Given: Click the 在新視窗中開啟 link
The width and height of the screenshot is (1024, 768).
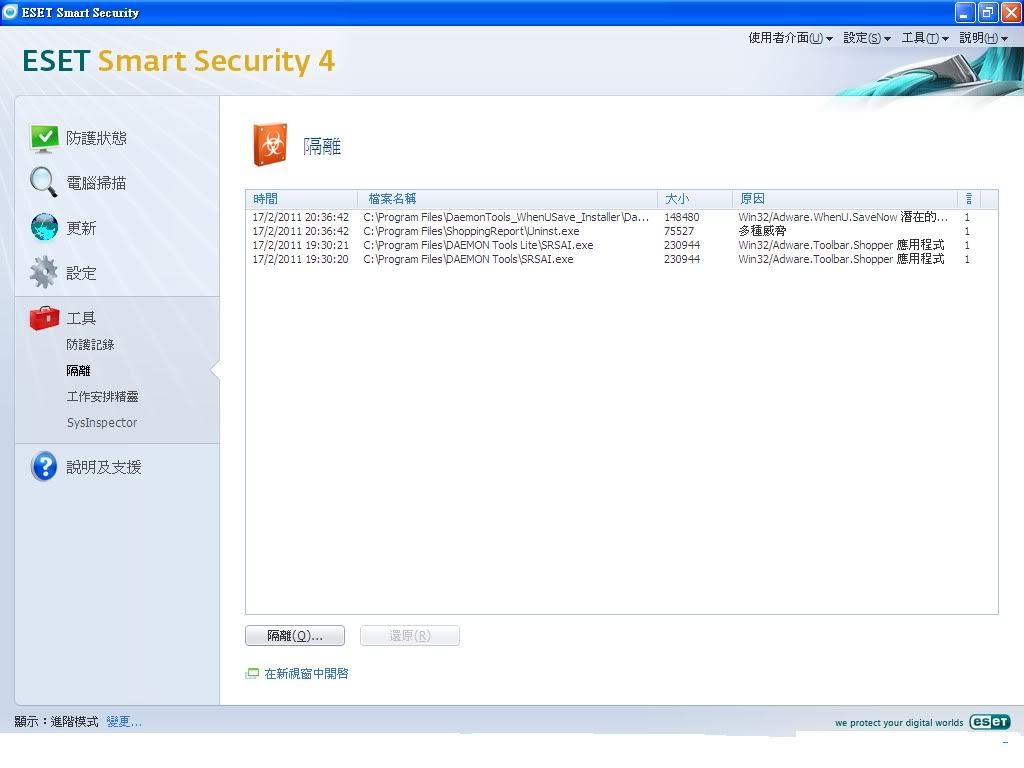Looking at the screenshot, I should click(x=306, y=674).
